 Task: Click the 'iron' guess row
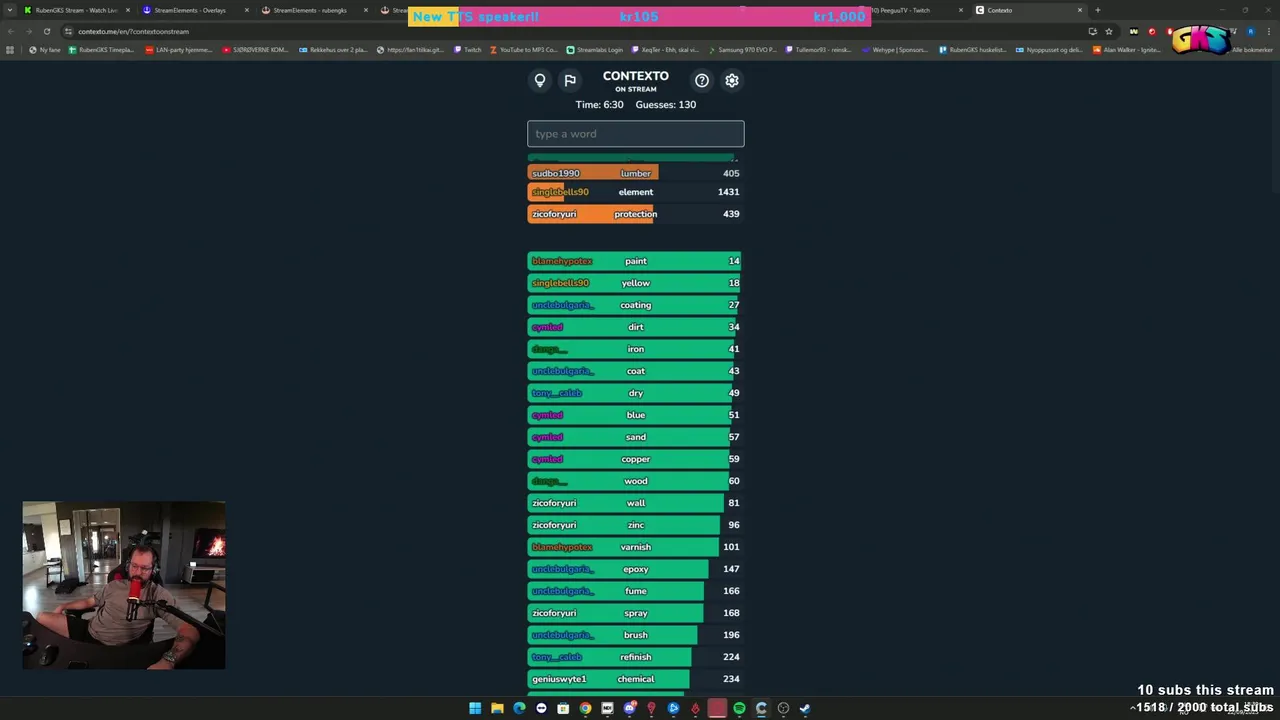tap(636, 349)
